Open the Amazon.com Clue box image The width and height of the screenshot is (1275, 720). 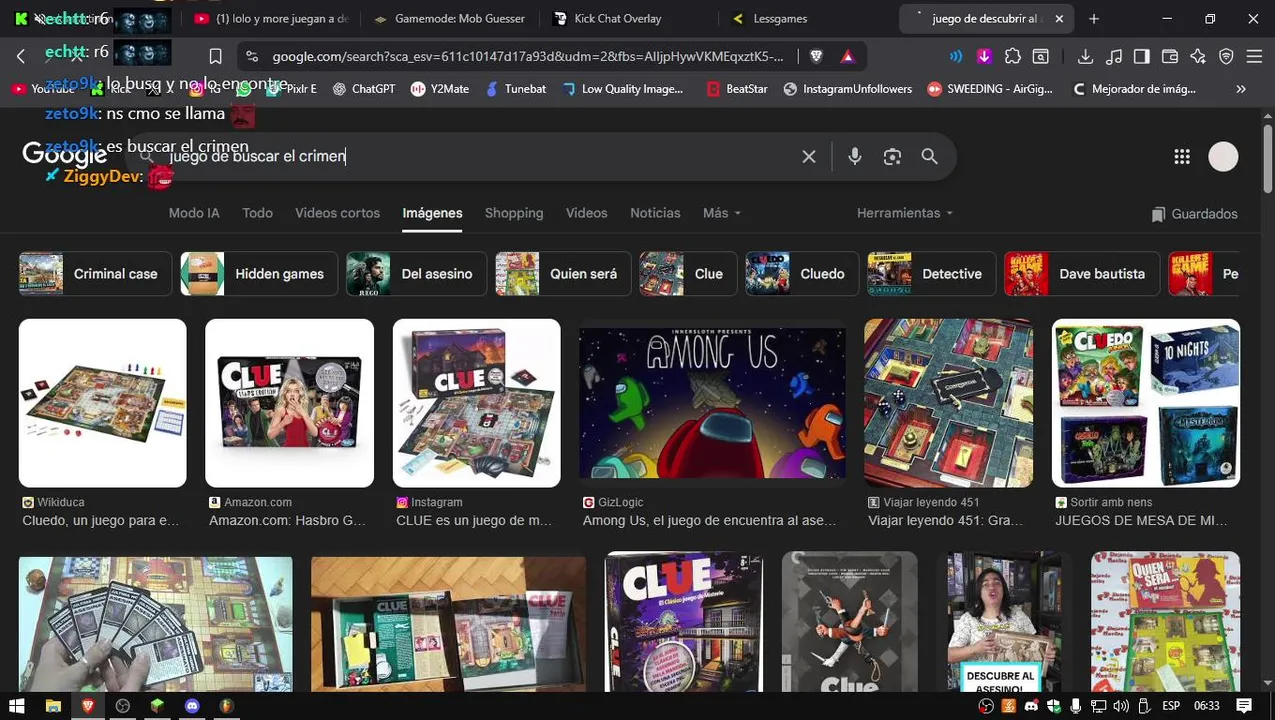pos(289,403)
